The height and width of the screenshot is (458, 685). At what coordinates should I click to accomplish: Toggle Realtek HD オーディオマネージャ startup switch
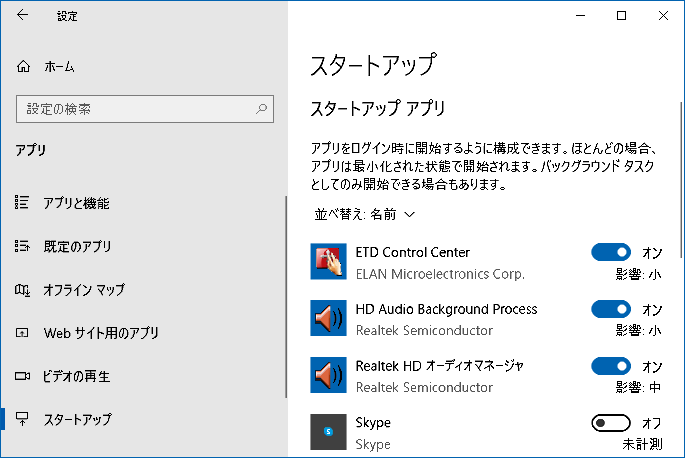click(611, 366)
